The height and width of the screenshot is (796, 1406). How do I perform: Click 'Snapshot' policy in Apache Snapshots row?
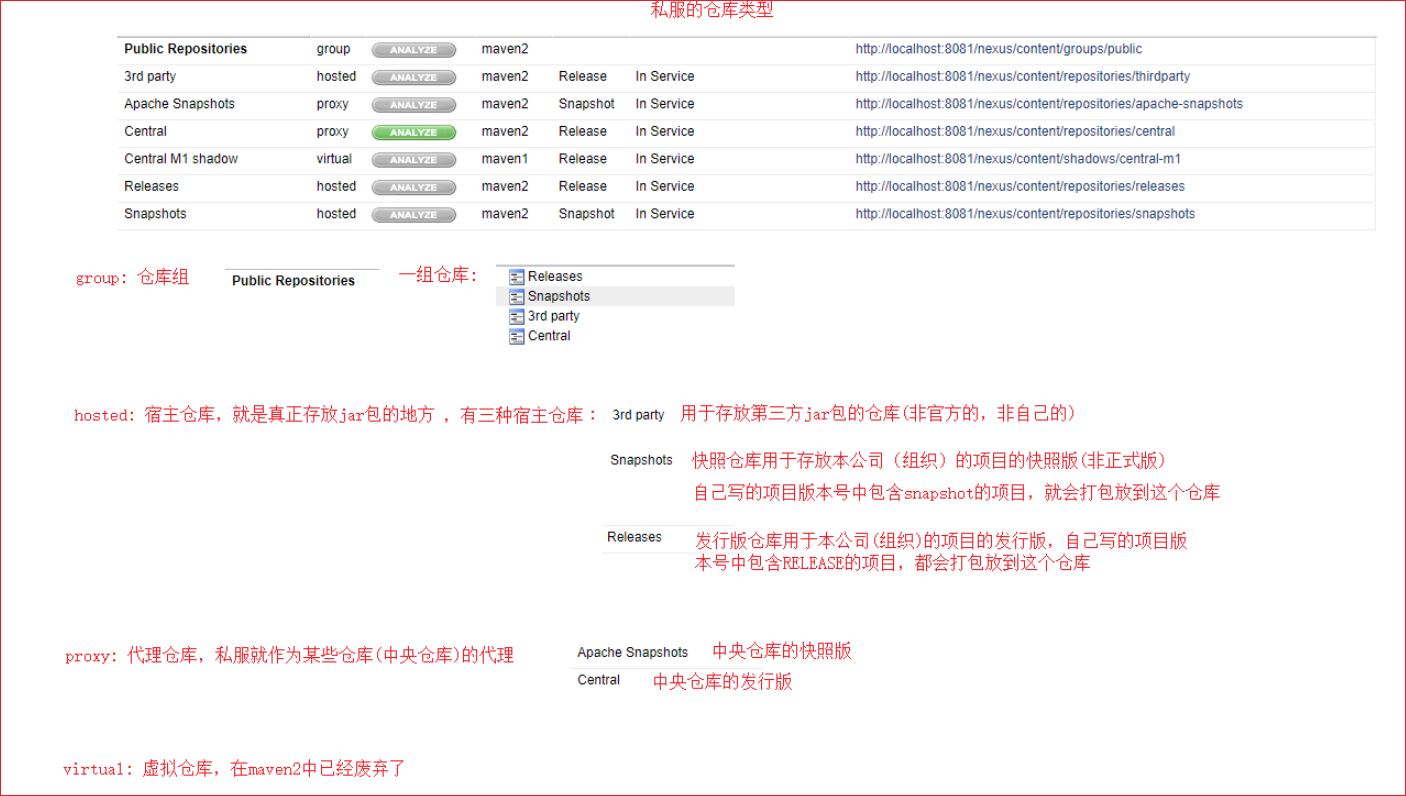click(586, 104)
